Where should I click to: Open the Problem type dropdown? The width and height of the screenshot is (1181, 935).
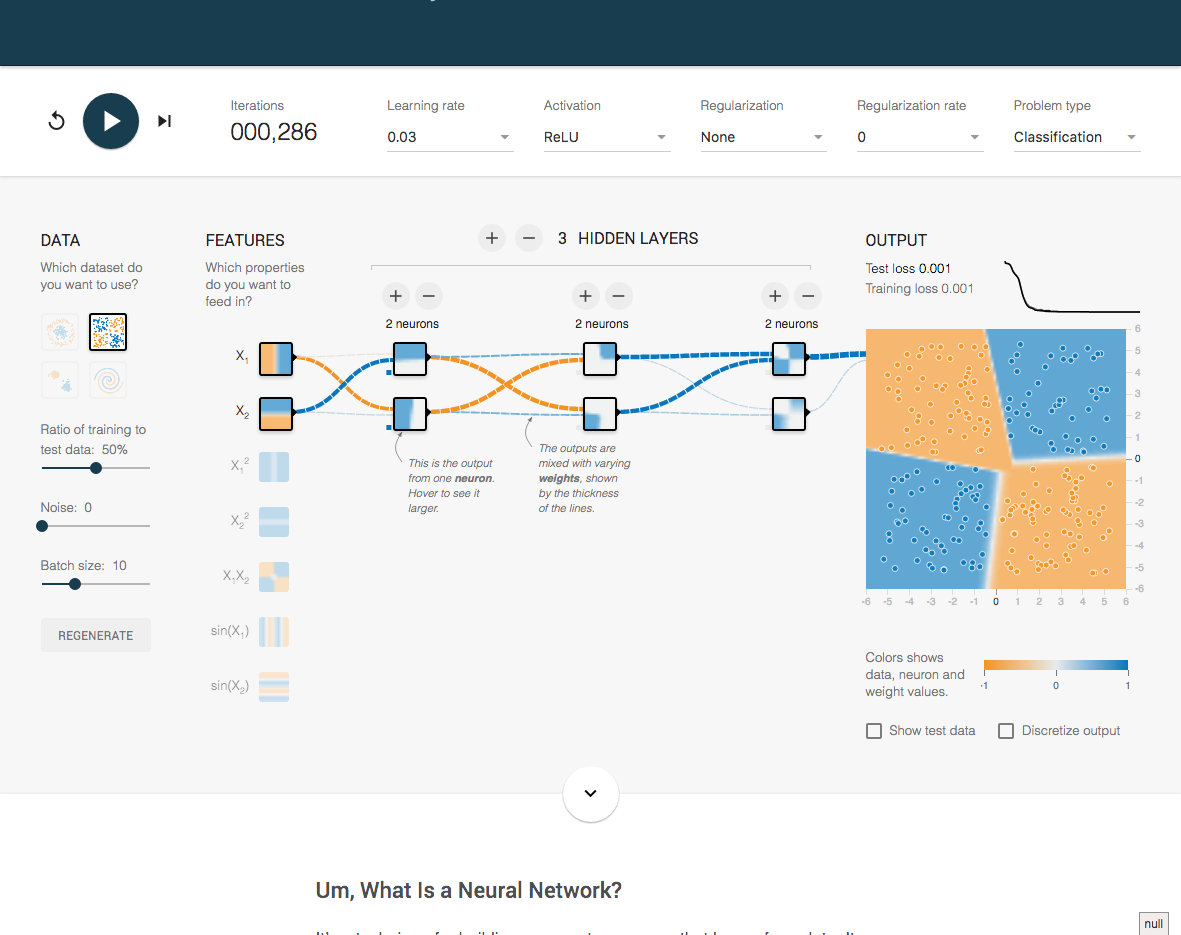[1077, 137]
